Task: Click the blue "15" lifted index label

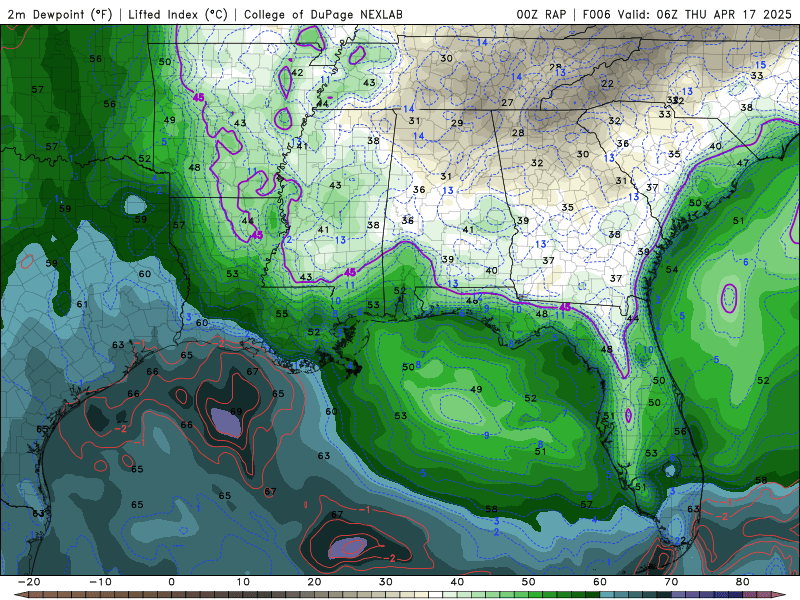Action: 760,65
